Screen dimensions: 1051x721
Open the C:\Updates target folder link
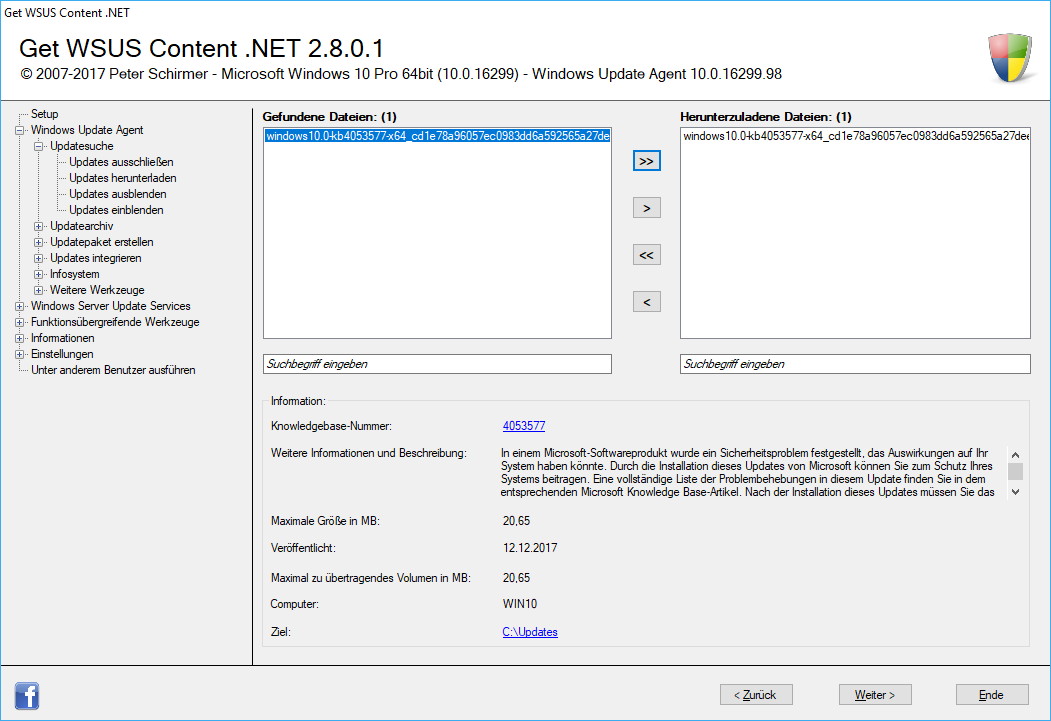click(530, 632)
